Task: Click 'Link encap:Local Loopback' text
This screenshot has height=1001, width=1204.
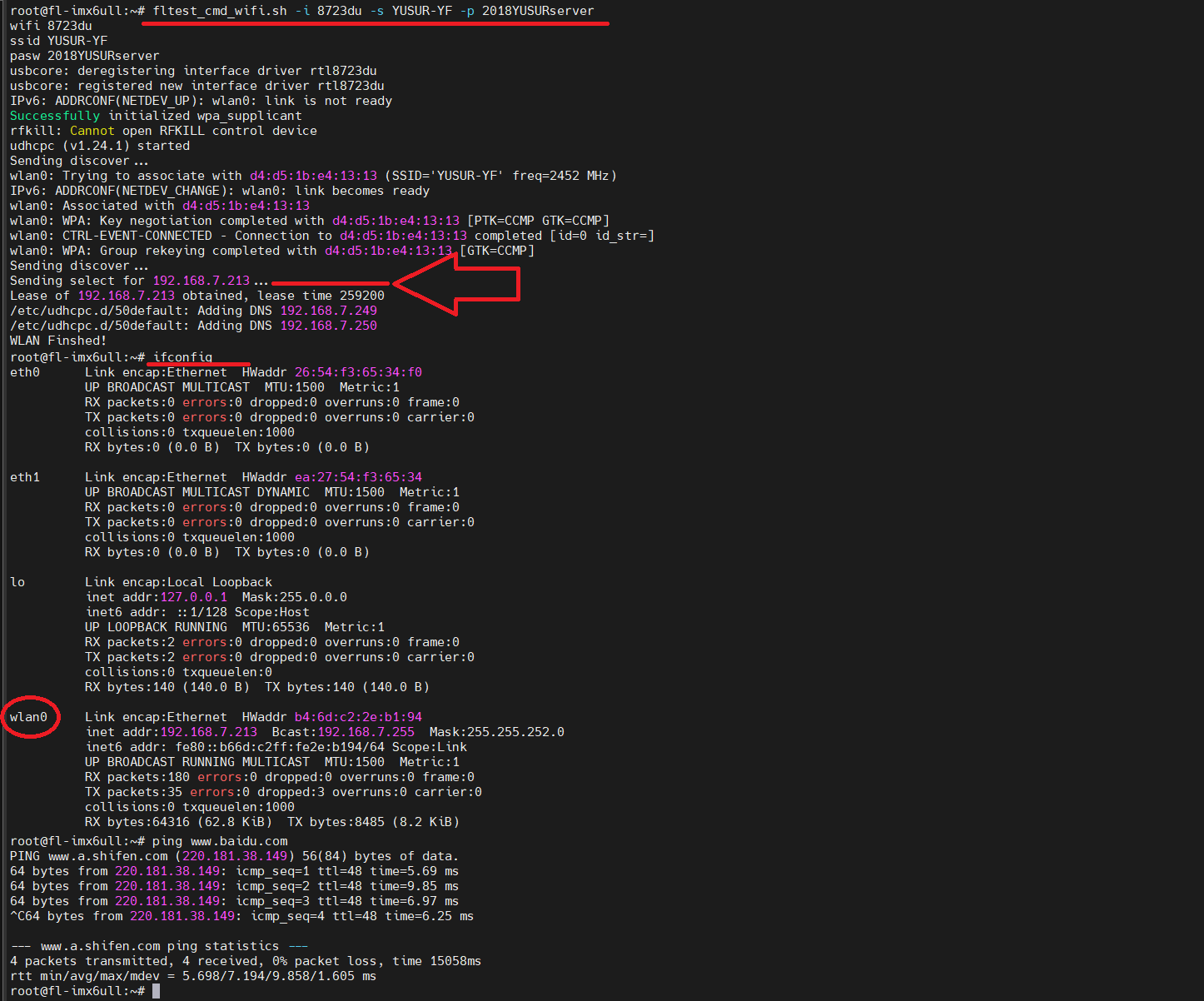Action: (178, 582)
